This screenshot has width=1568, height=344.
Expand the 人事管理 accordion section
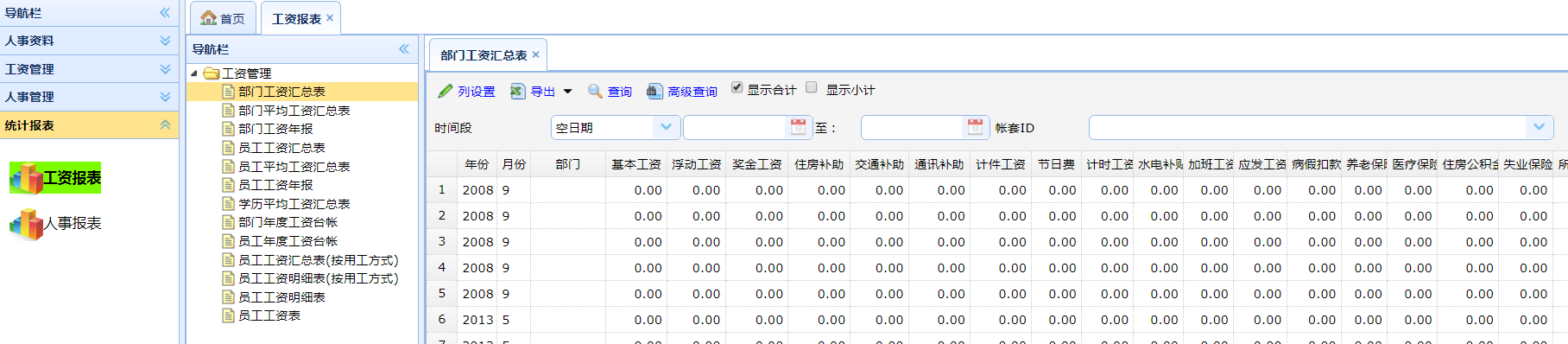(165, 97)
